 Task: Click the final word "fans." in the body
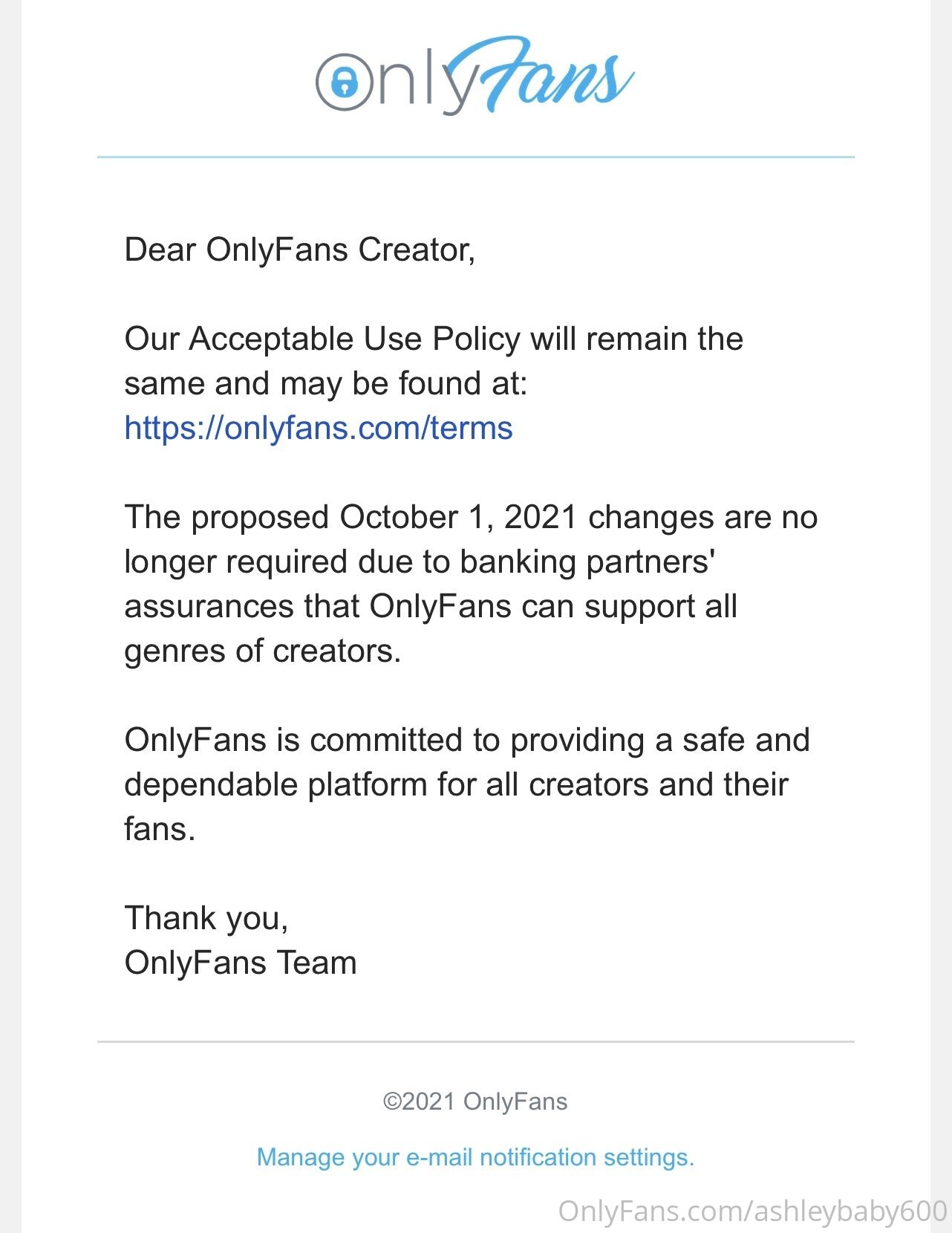(x=160, y=829)
